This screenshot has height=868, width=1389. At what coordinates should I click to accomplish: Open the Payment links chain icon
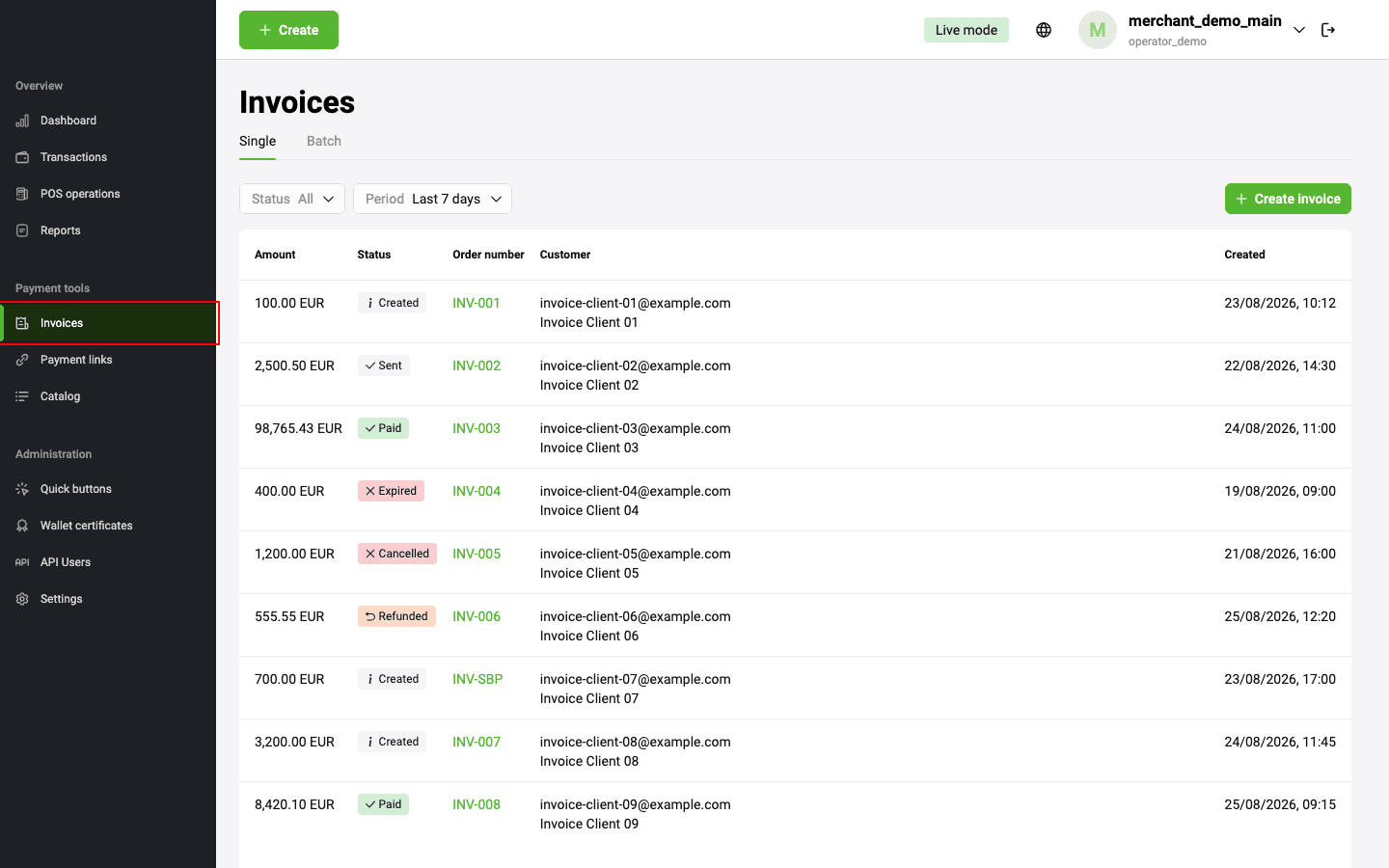click(x=22, y=360)
